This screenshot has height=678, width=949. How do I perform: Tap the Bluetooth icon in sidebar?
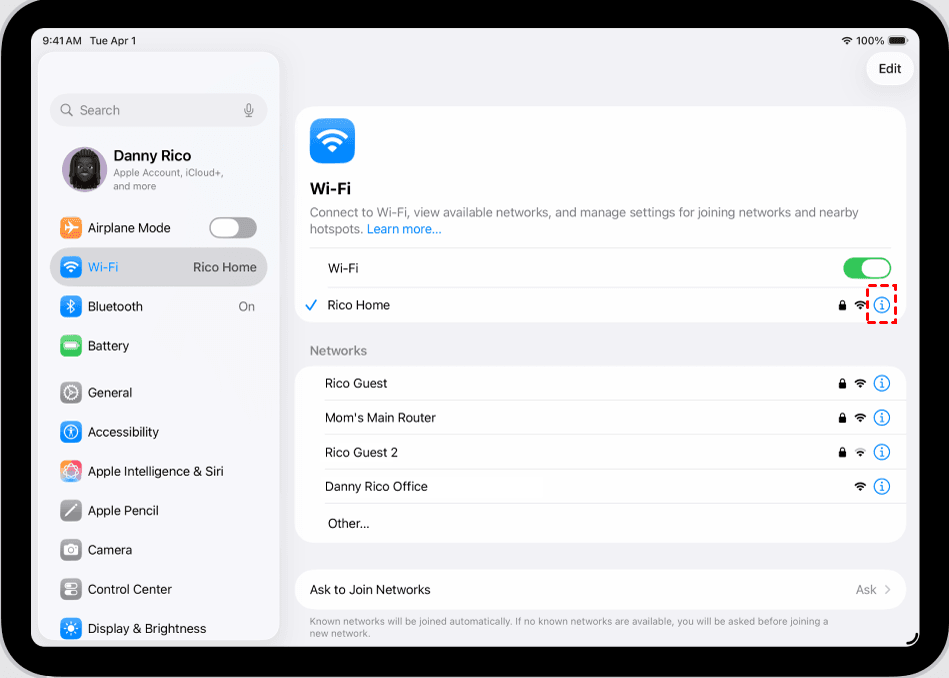(71, 306)
